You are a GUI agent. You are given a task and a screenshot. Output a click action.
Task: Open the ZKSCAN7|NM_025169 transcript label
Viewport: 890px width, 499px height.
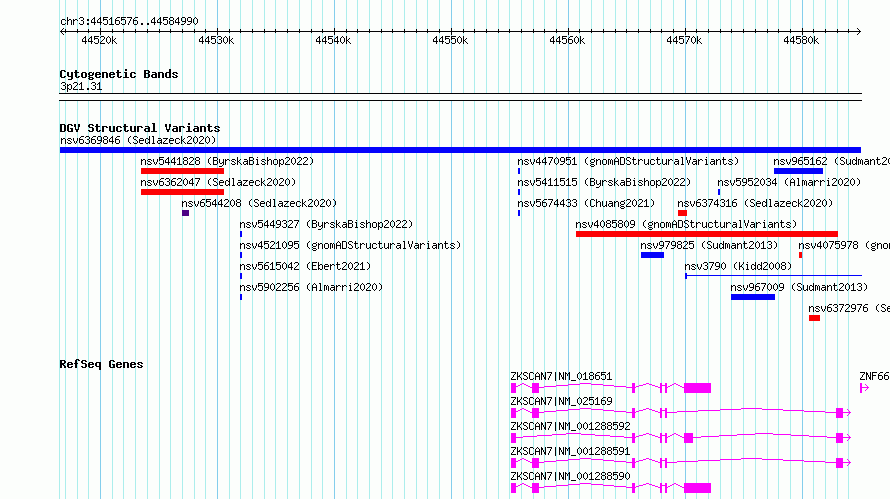pos(561,401)
